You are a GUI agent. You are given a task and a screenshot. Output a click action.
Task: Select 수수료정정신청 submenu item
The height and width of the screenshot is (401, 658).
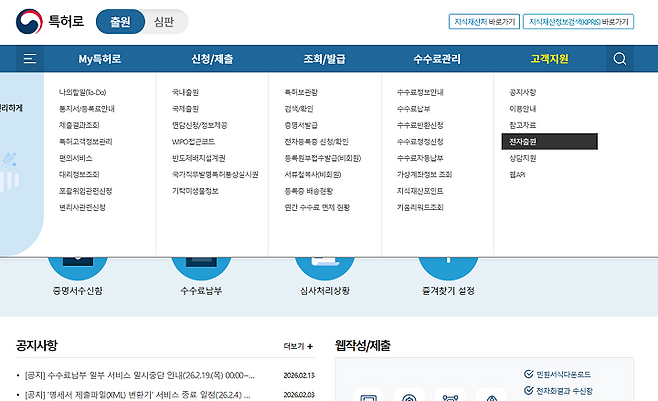[x=420, y=142]
